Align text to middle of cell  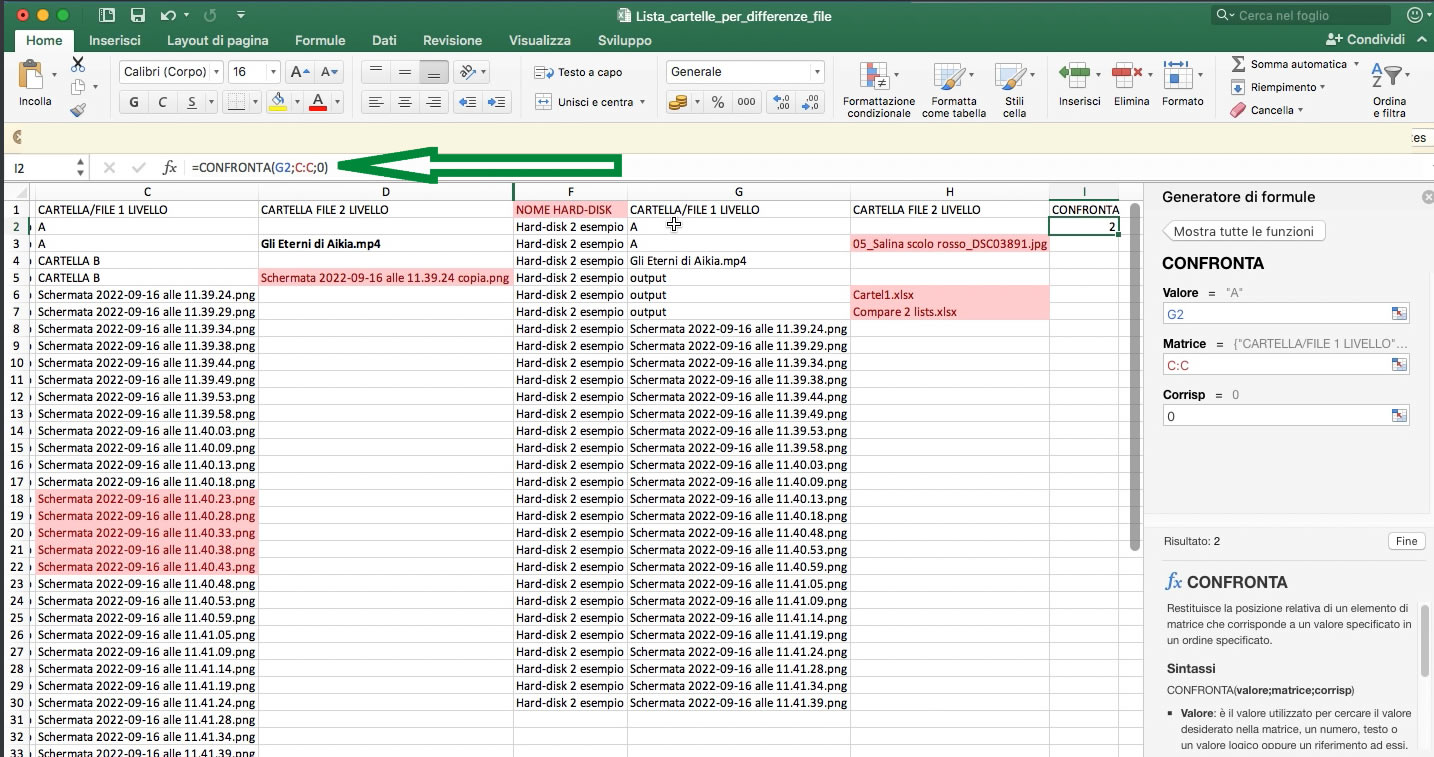pos(404,72)
